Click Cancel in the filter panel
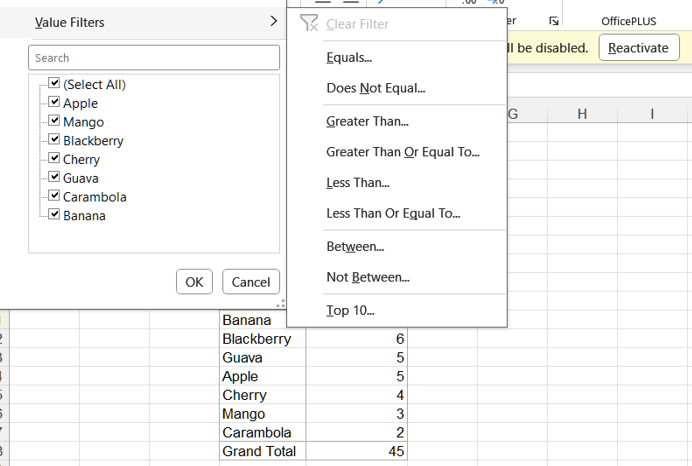 [251, 282]
